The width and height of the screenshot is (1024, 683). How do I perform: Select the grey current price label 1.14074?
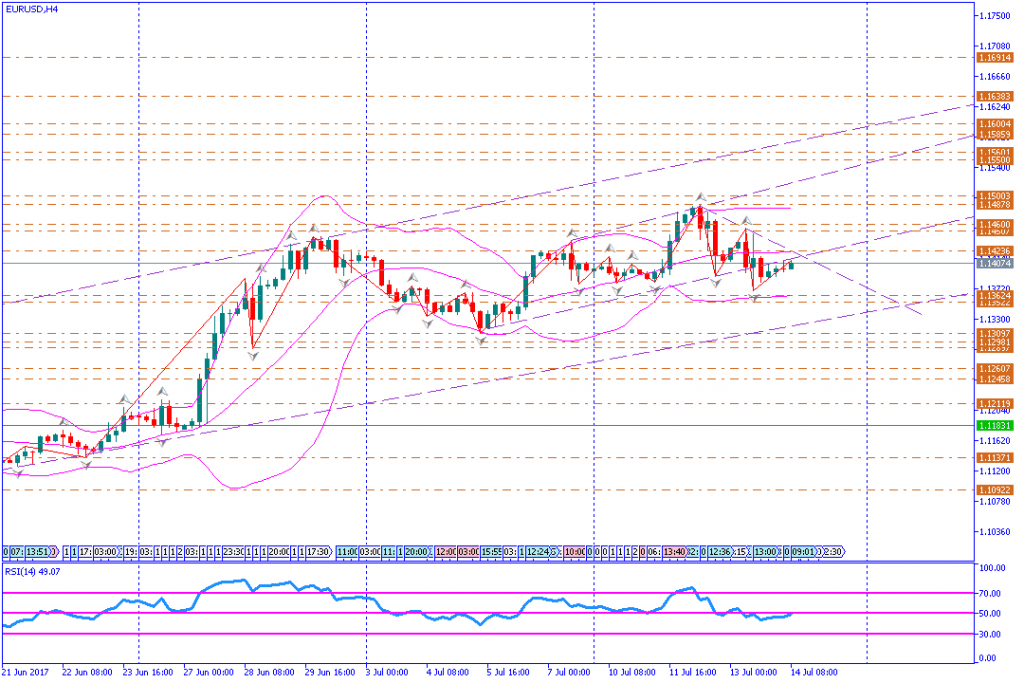[x=994, y=263]
